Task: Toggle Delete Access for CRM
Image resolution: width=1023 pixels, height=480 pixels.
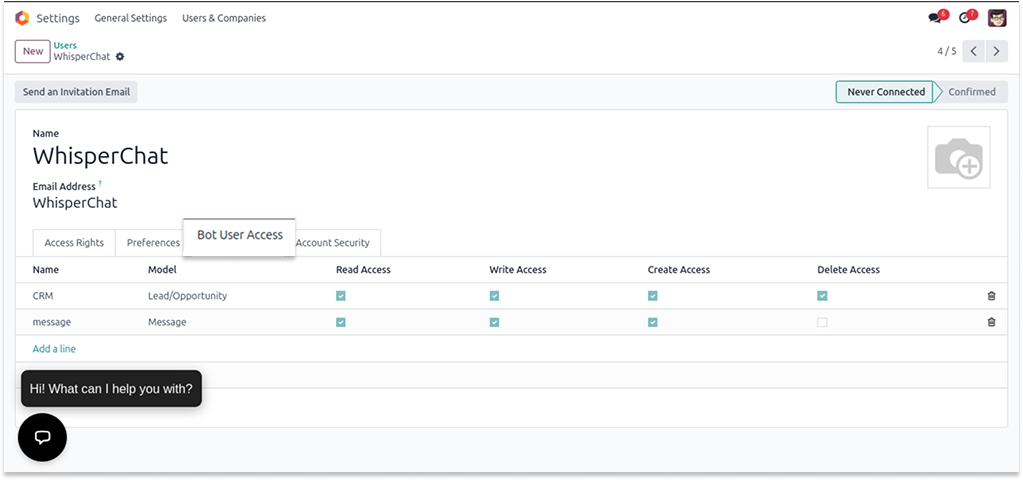Action: pos(822,296)
